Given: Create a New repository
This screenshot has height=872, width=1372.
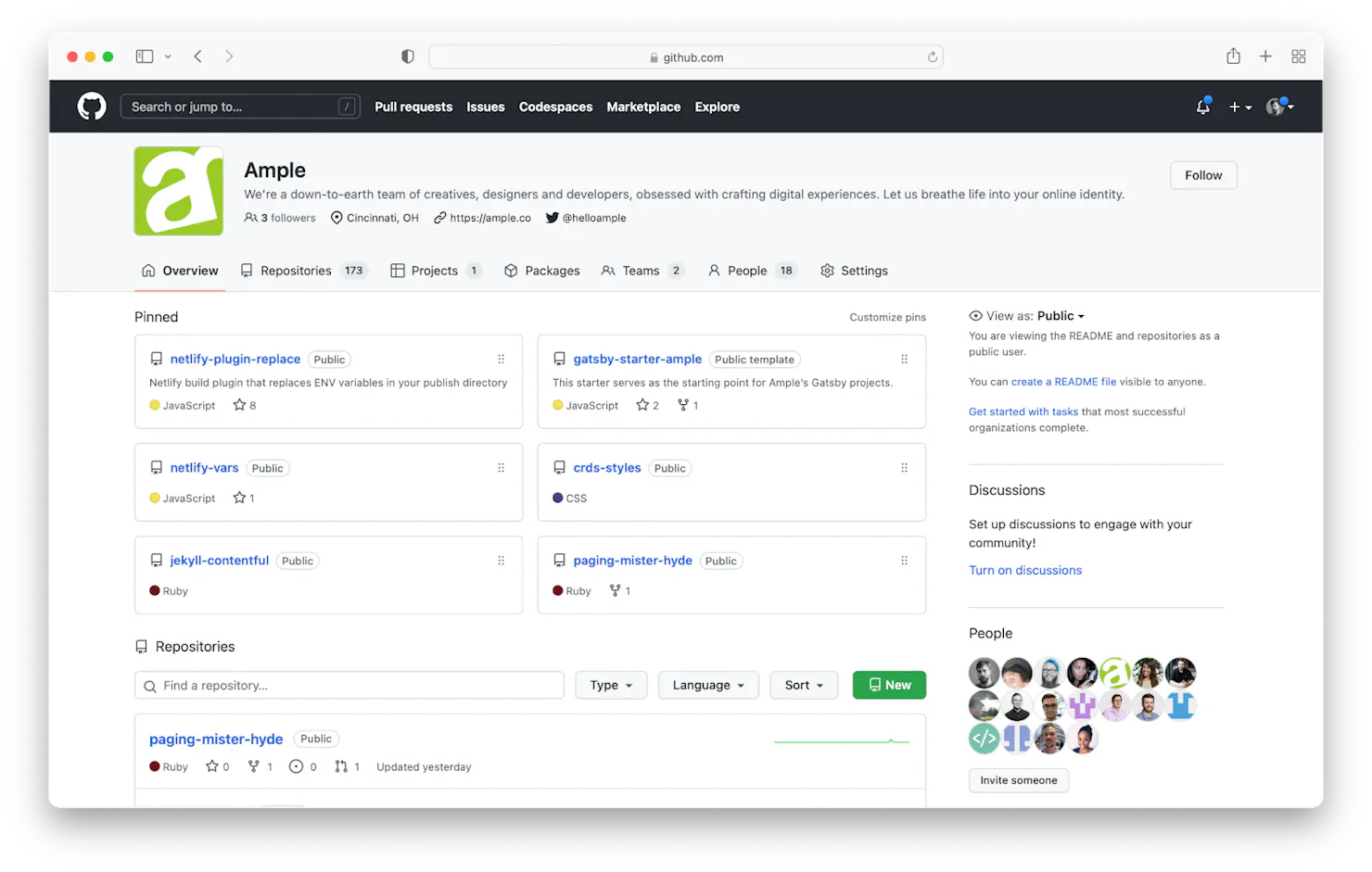Looking at the screenshot, I should [889, 686].
